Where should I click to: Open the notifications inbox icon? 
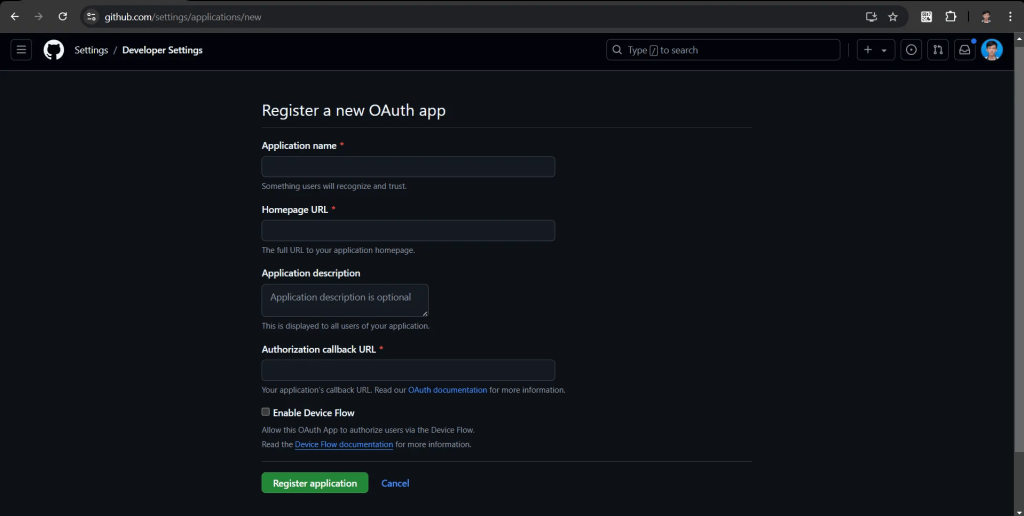coord(964,50)
